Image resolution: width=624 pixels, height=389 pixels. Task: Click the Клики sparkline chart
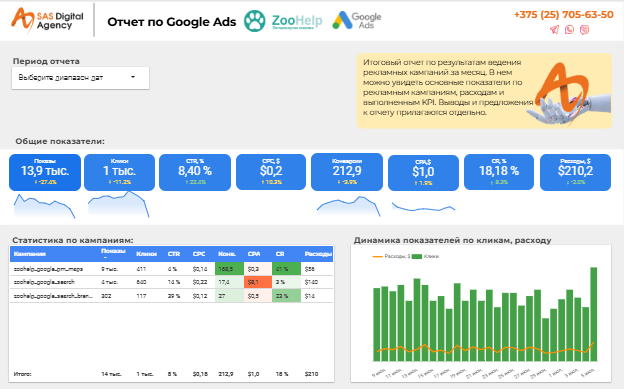click(118, 204)
